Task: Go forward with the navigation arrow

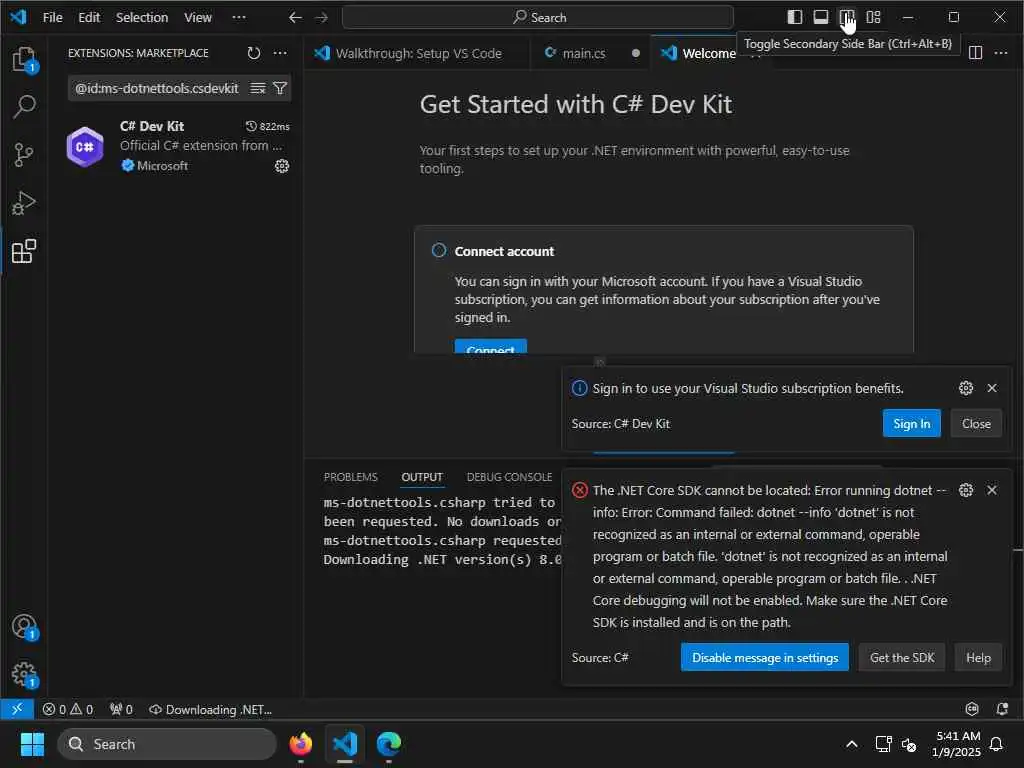Action: (321, 18)
